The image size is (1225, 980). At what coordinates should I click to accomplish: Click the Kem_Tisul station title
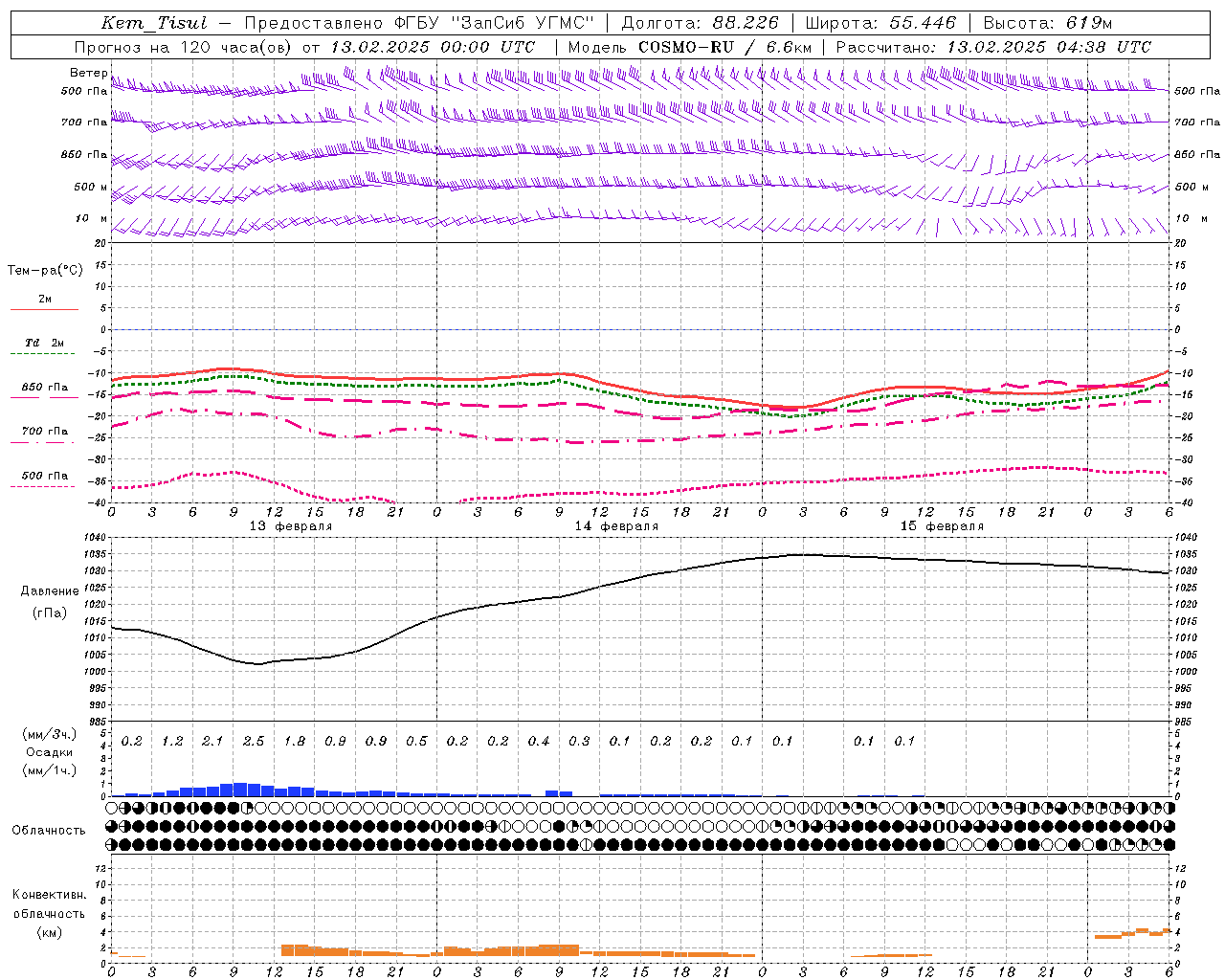tap(154, 23)
